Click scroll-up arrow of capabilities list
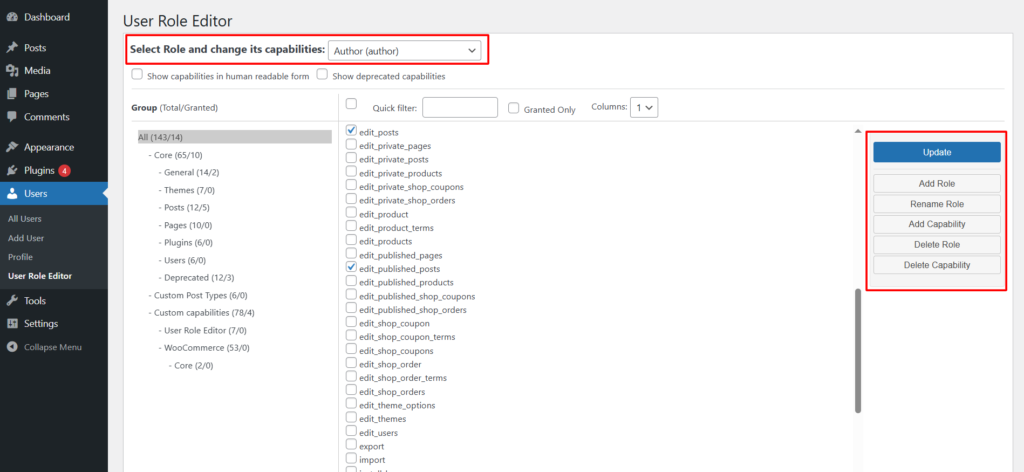 [857, 132]
